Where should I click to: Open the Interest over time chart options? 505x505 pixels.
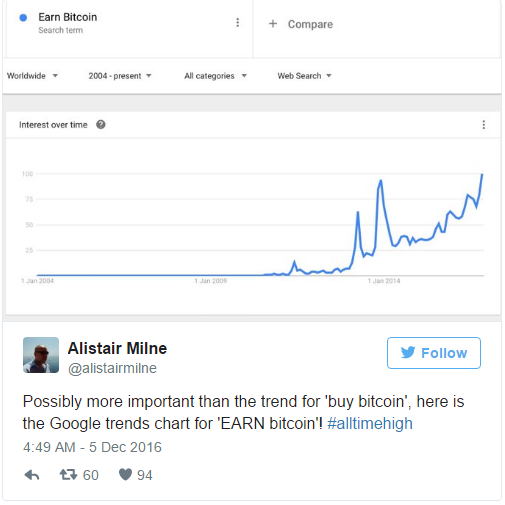point(483,125)
